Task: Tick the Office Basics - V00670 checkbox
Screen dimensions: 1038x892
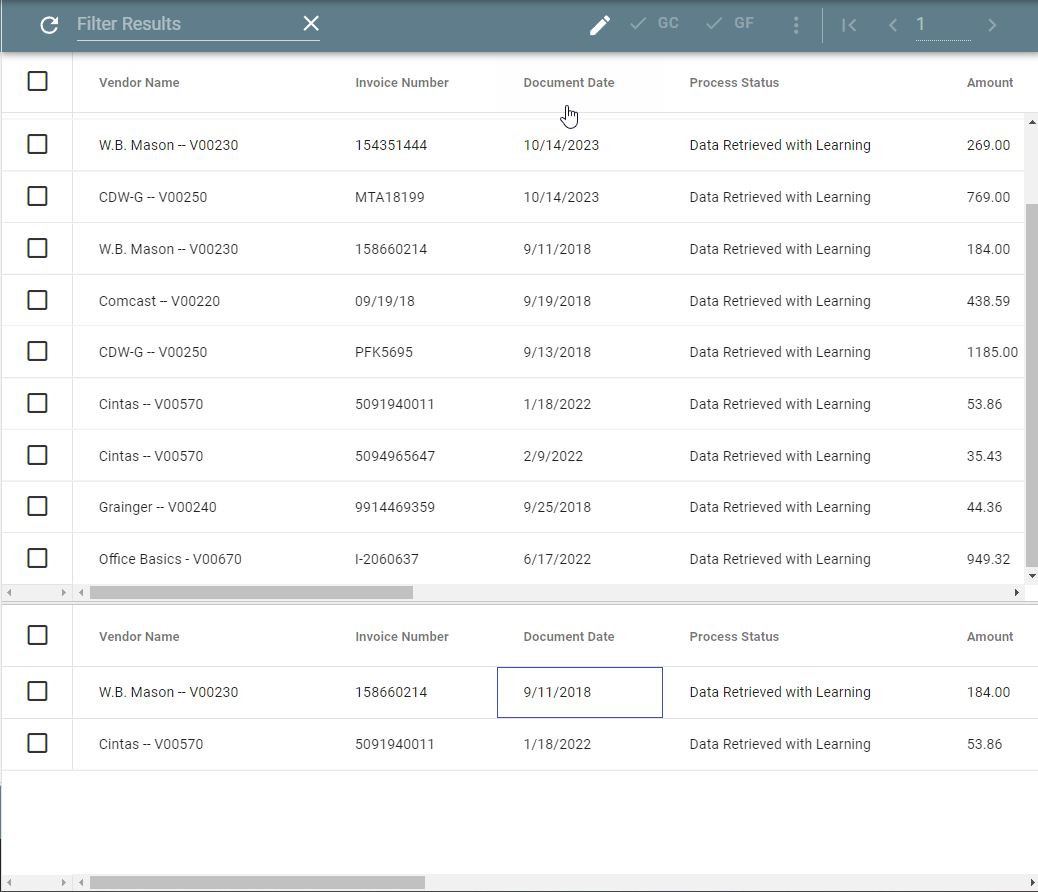Action: 37,558
